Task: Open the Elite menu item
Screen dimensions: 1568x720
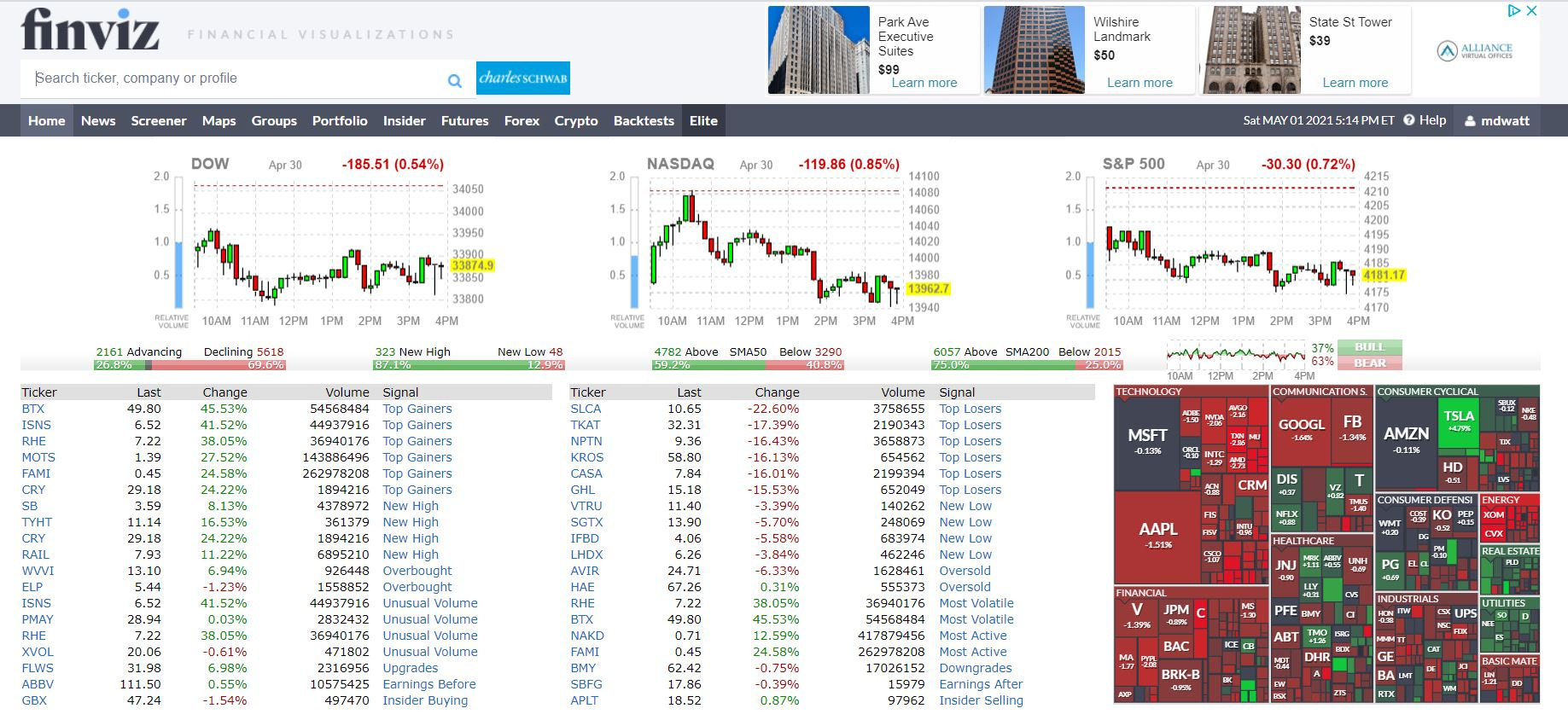Action: click(x=703, y=120)
